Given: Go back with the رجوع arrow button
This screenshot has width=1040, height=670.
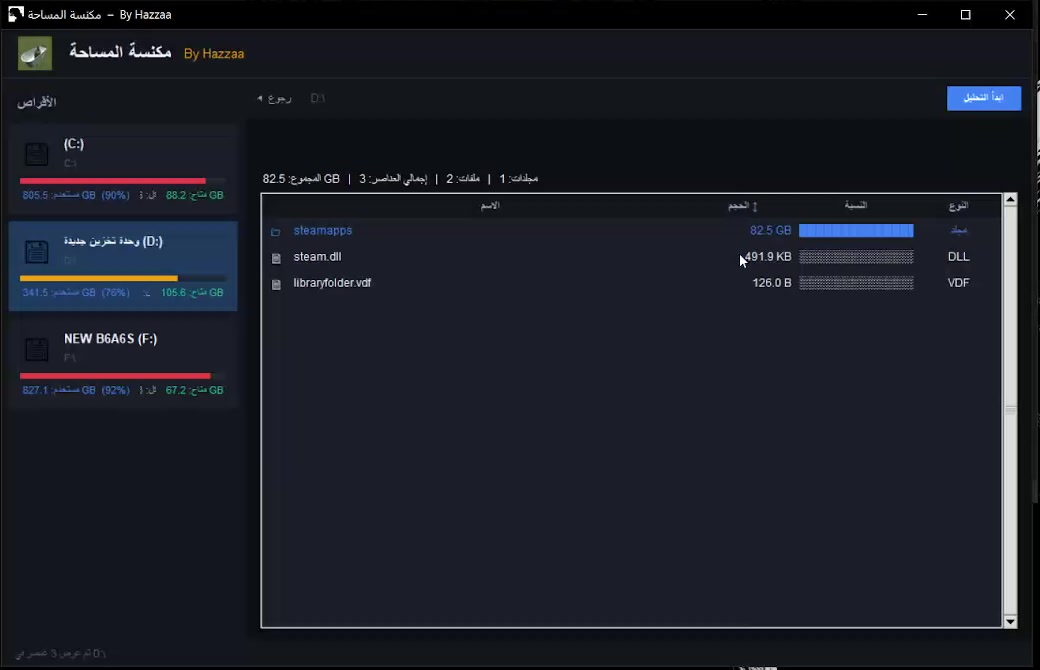Looking at the screenshot, I should pos(275,98).
